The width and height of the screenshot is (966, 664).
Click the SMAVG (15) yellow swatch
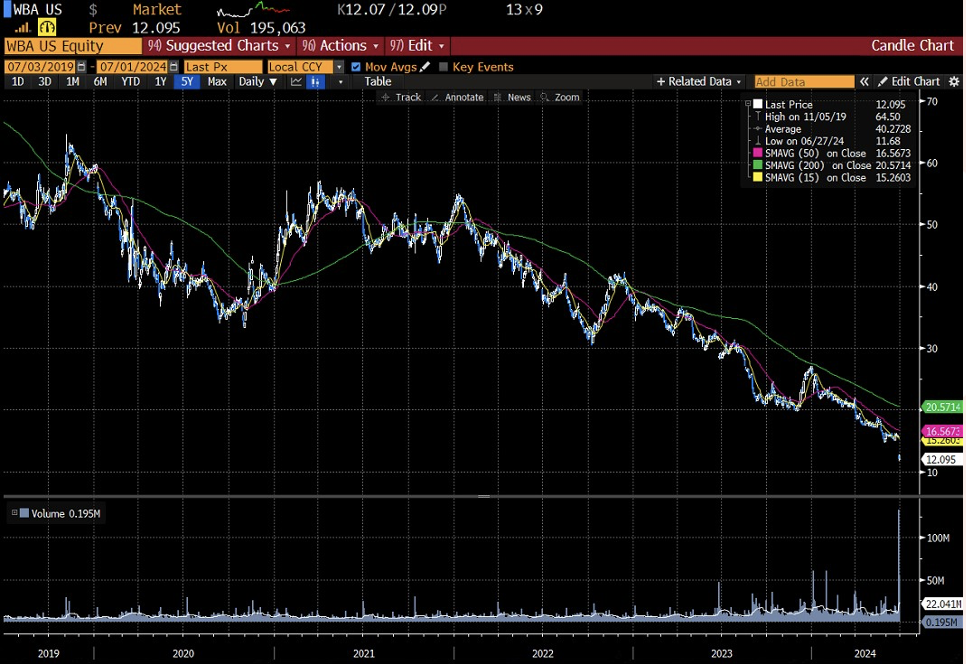coord(758,177)
